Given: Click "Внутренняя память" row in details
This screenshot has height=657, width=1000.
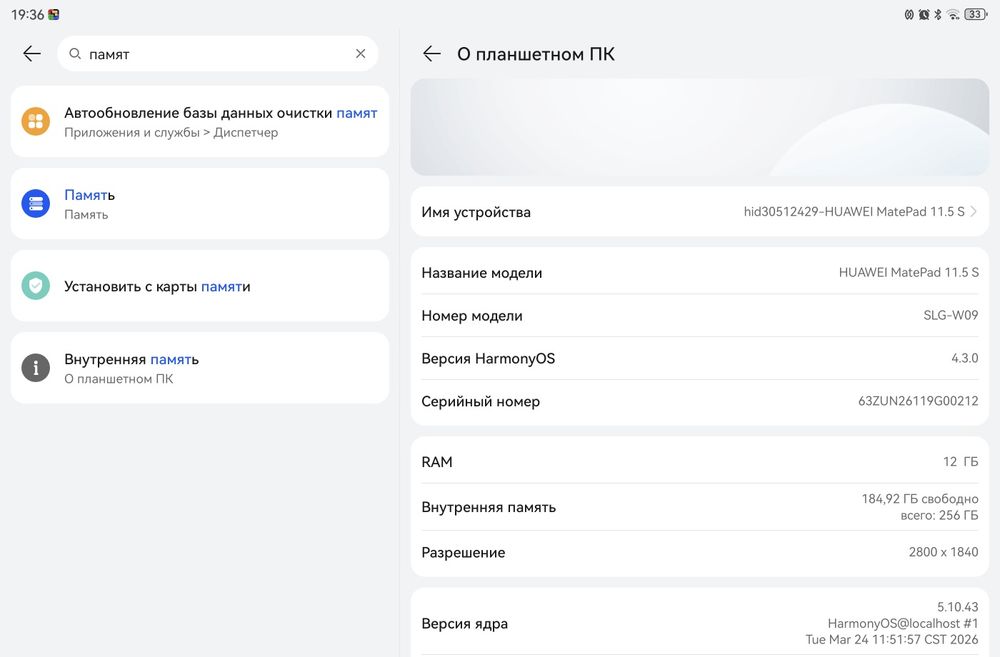Looking at the screenshot, I should pos(700,507).
